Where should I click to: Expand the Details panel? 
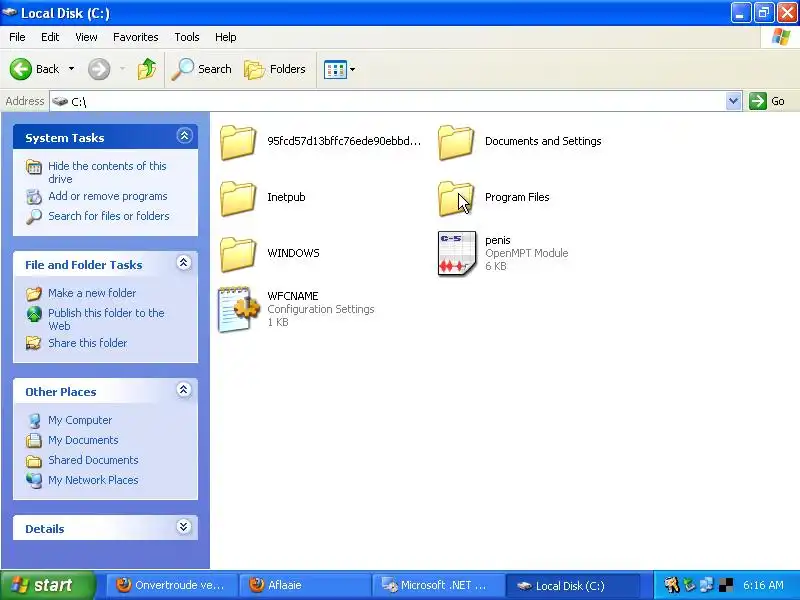(x=184, y=527)
